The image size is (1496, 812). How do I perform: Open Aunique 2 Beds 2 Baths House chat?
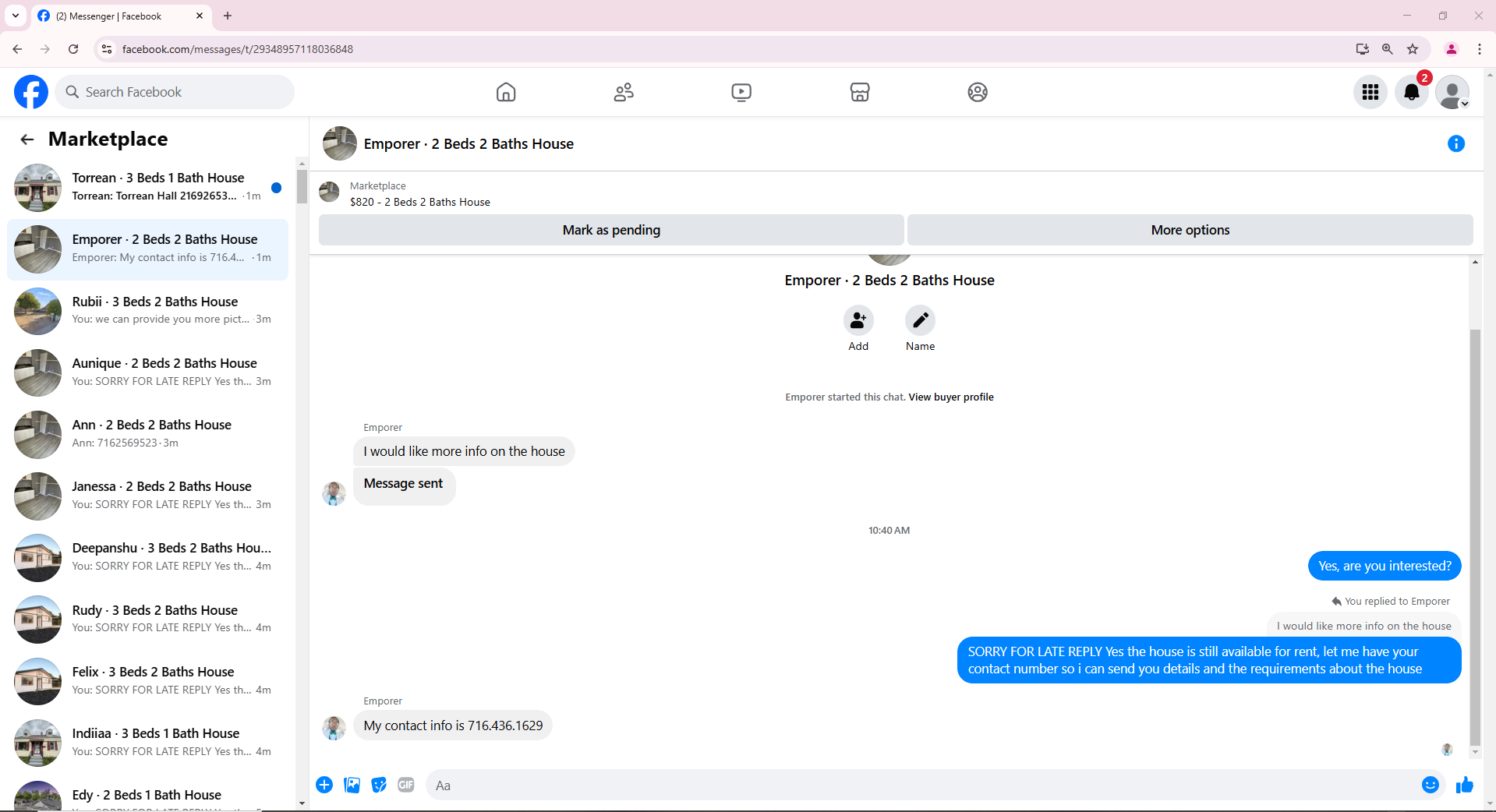pos(148,372)
